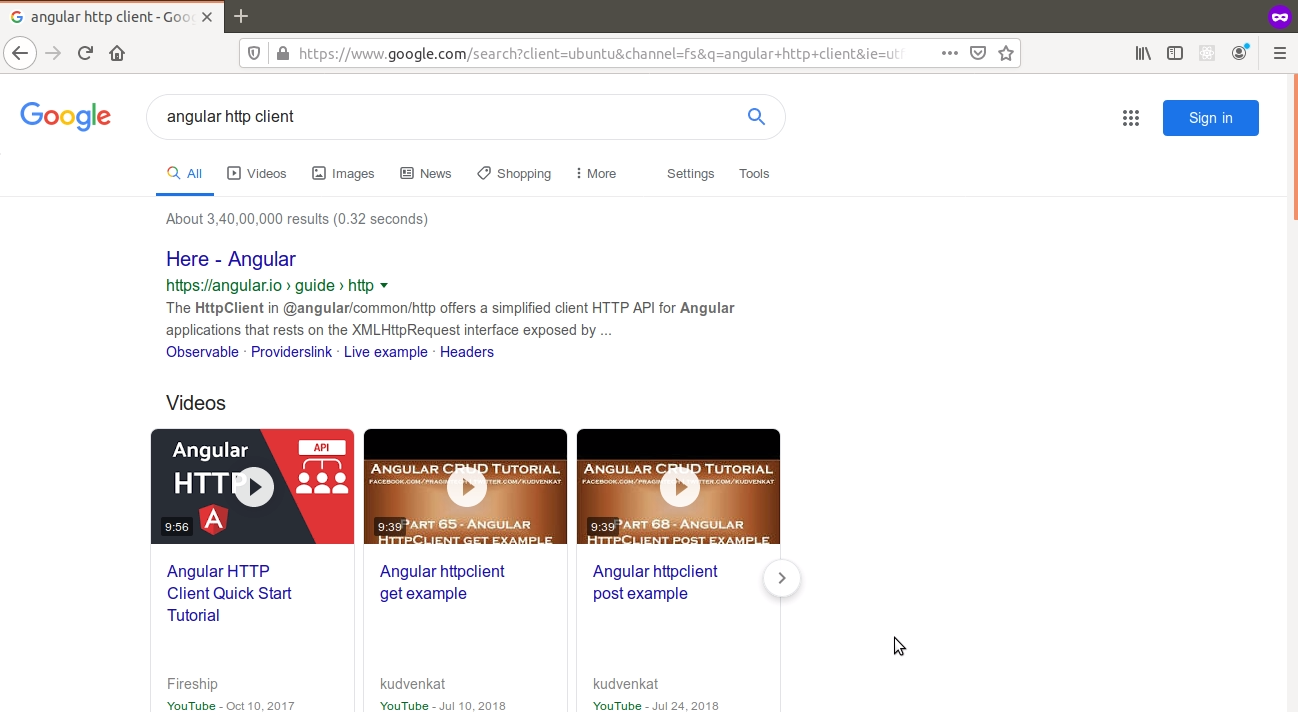Open the Google apps grid
1298x712 pixels.
point(1131,117)
